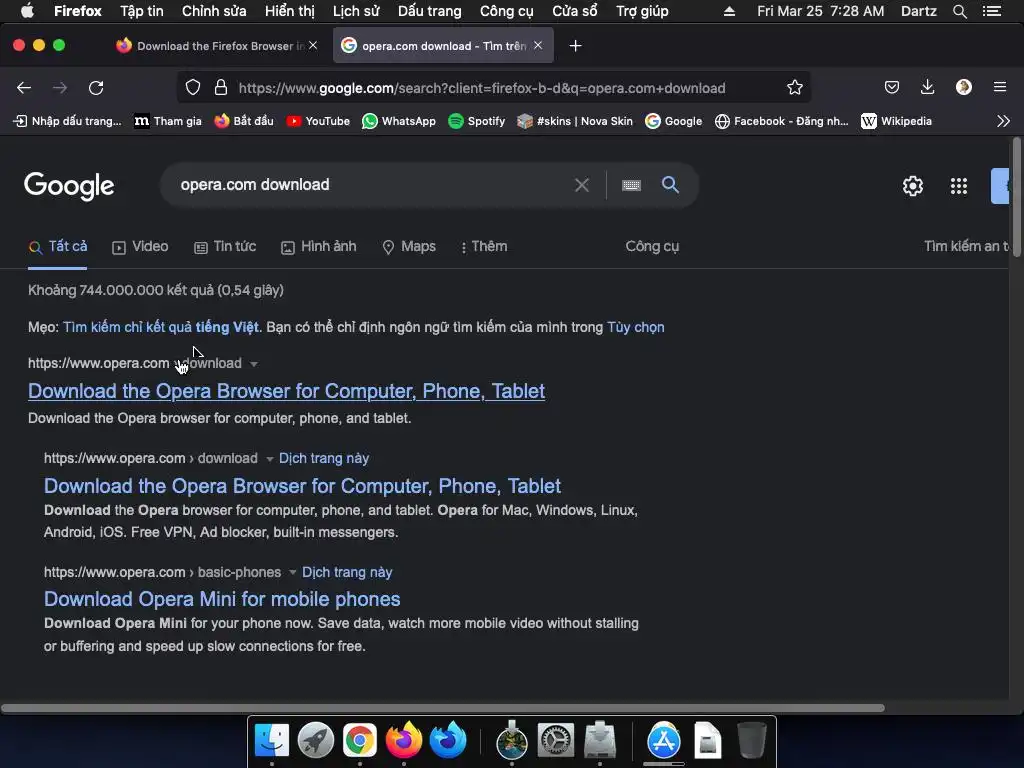Open Launchpad rocket icon in Dock
1024x768 pixels.
[x=315, y=740]
